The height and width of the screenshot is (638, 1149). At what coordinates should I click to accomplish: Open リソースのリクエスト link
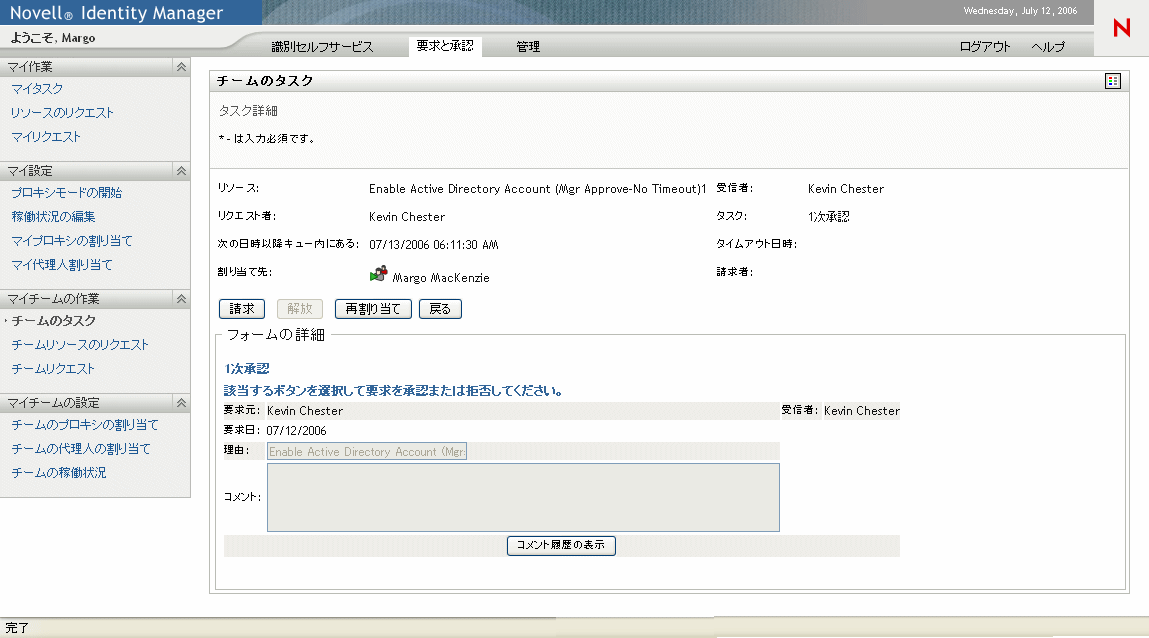click(62, 113)
